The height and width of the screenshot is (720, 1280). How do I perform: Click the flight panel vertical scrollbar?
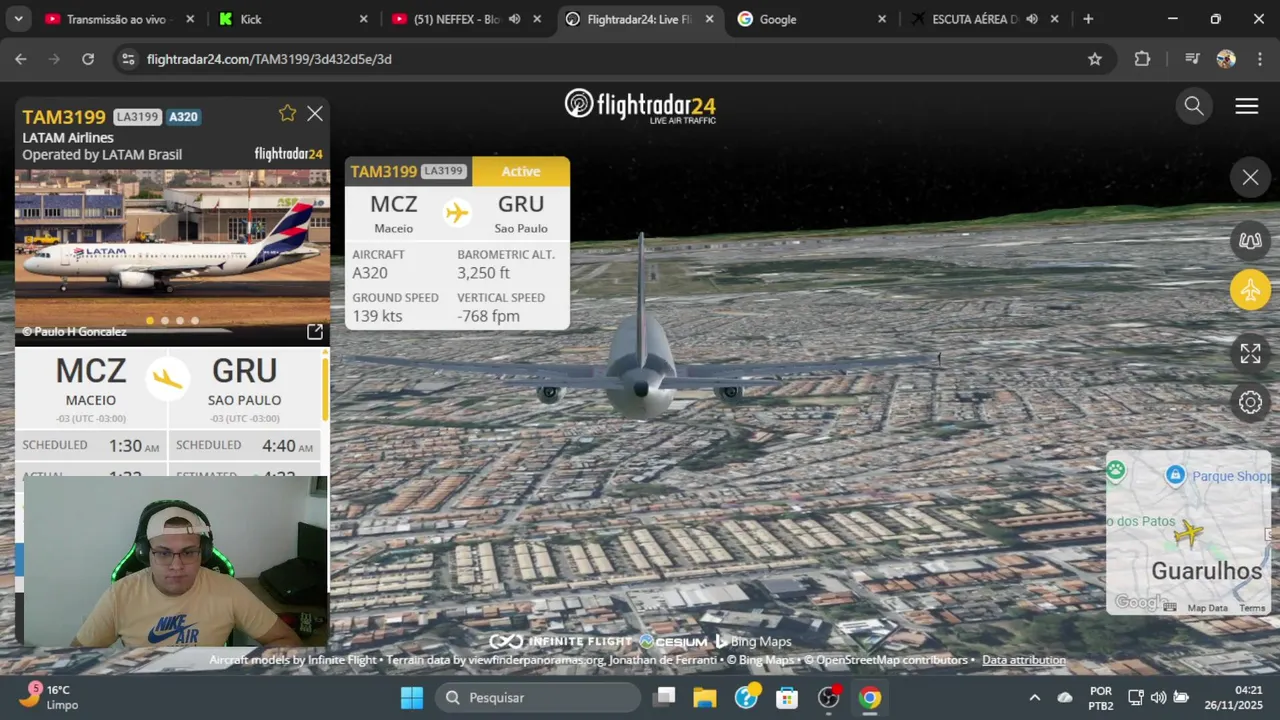pos(324,388)
